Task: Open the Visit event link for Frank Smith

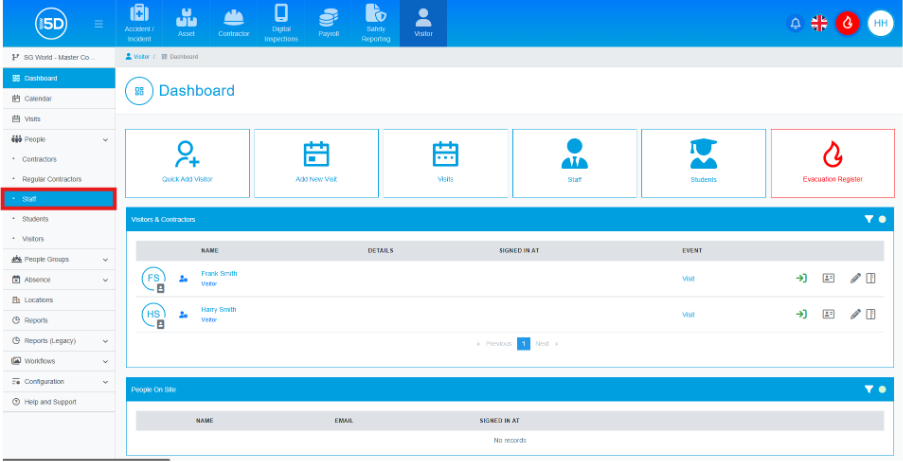Action: click(x=688, y=279)
